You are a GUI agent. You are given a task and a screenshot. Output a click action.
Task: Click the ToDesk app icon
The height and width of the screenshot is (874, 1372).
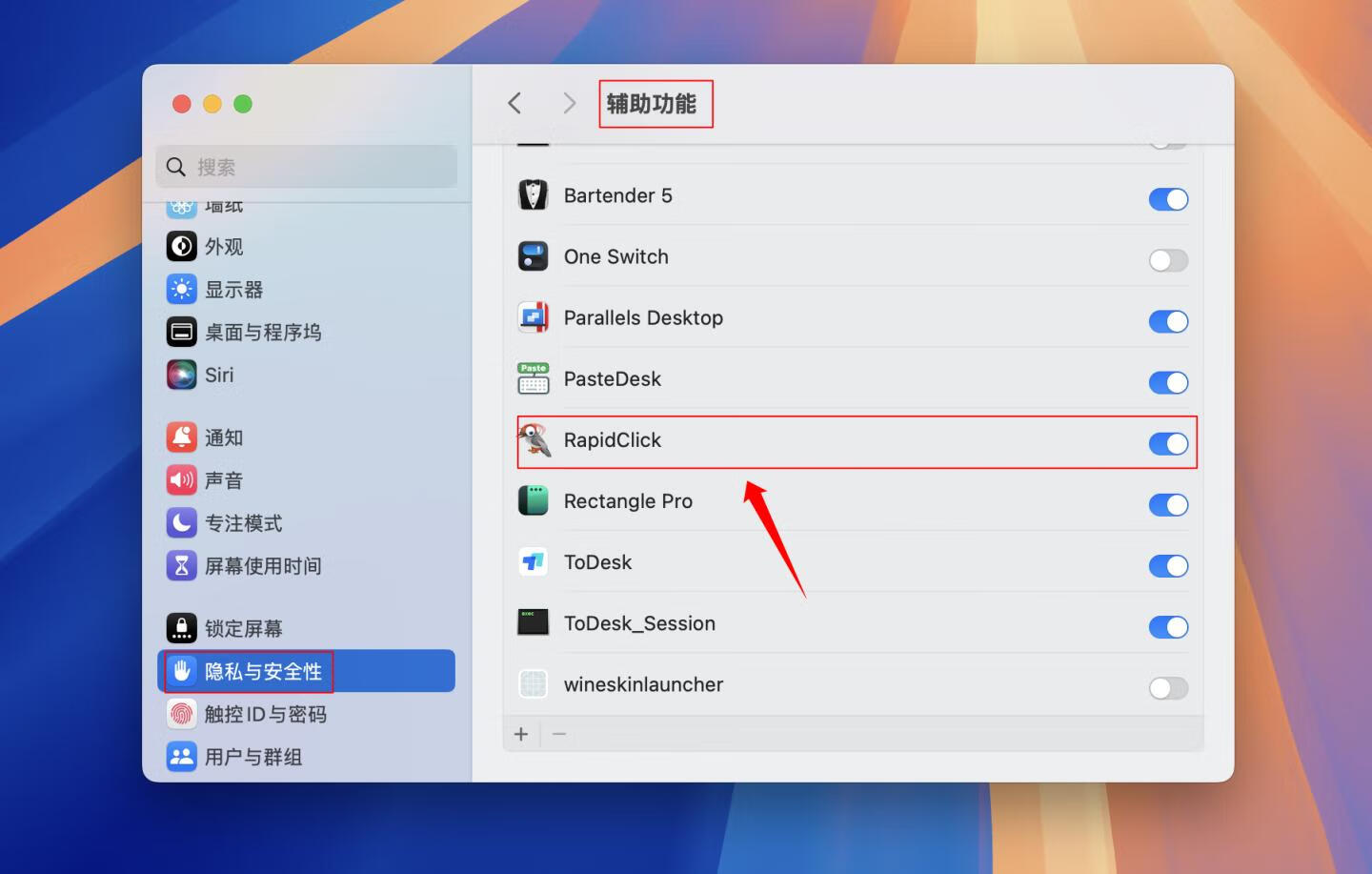[533, 562]
